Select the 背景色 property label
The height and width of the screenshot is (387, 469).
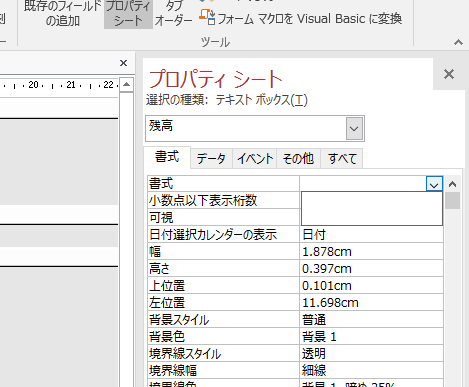[223, 337]
